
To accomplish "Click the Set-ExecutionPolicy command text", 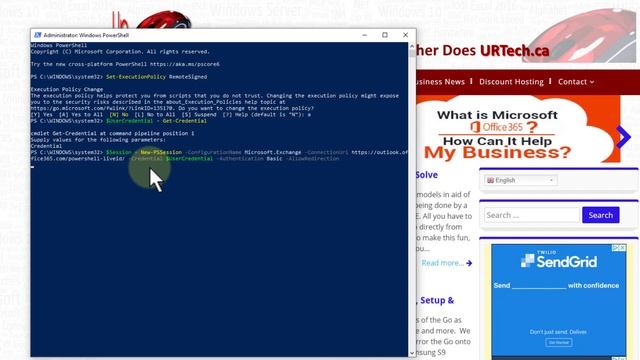I will (x=136, y=77).
